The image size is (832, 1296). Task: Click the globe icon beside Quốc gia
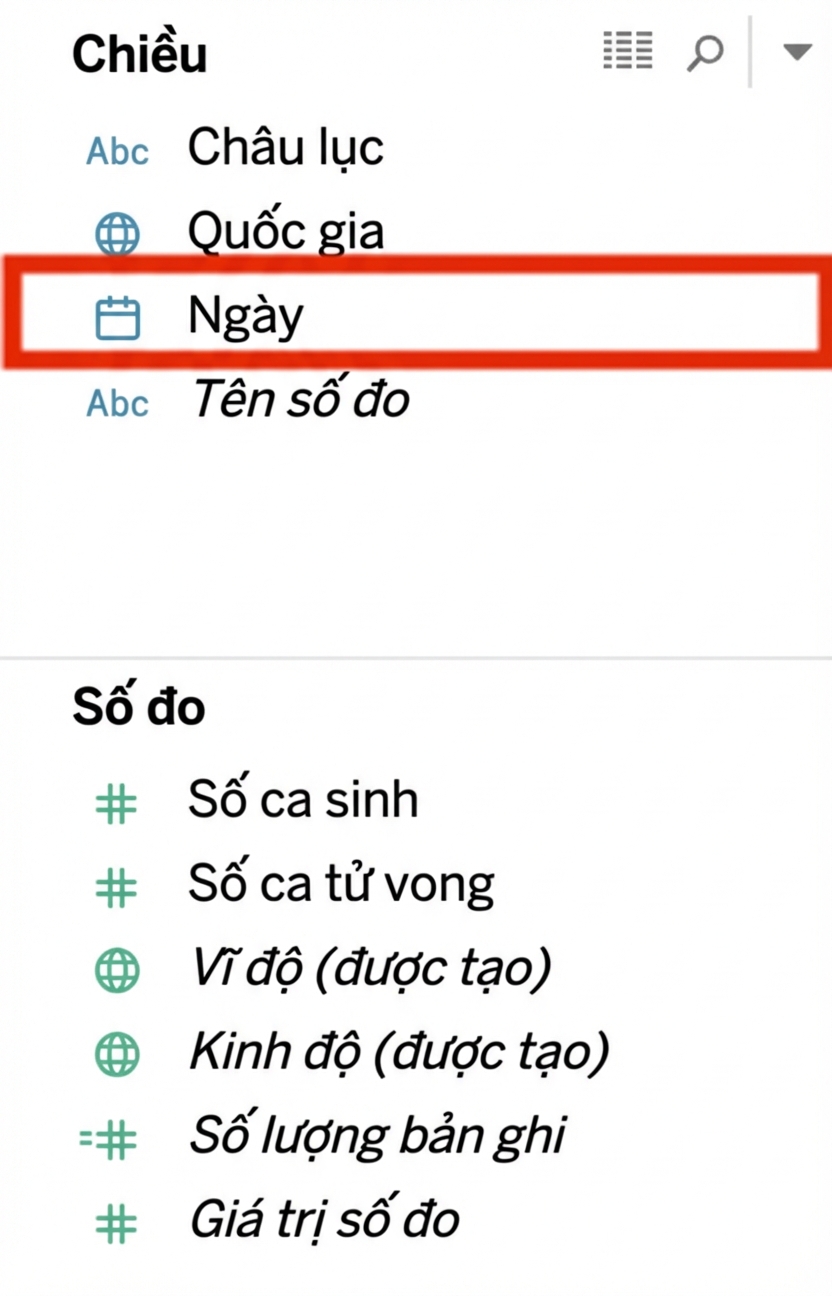pyautogui.click(x=118, y=235)
